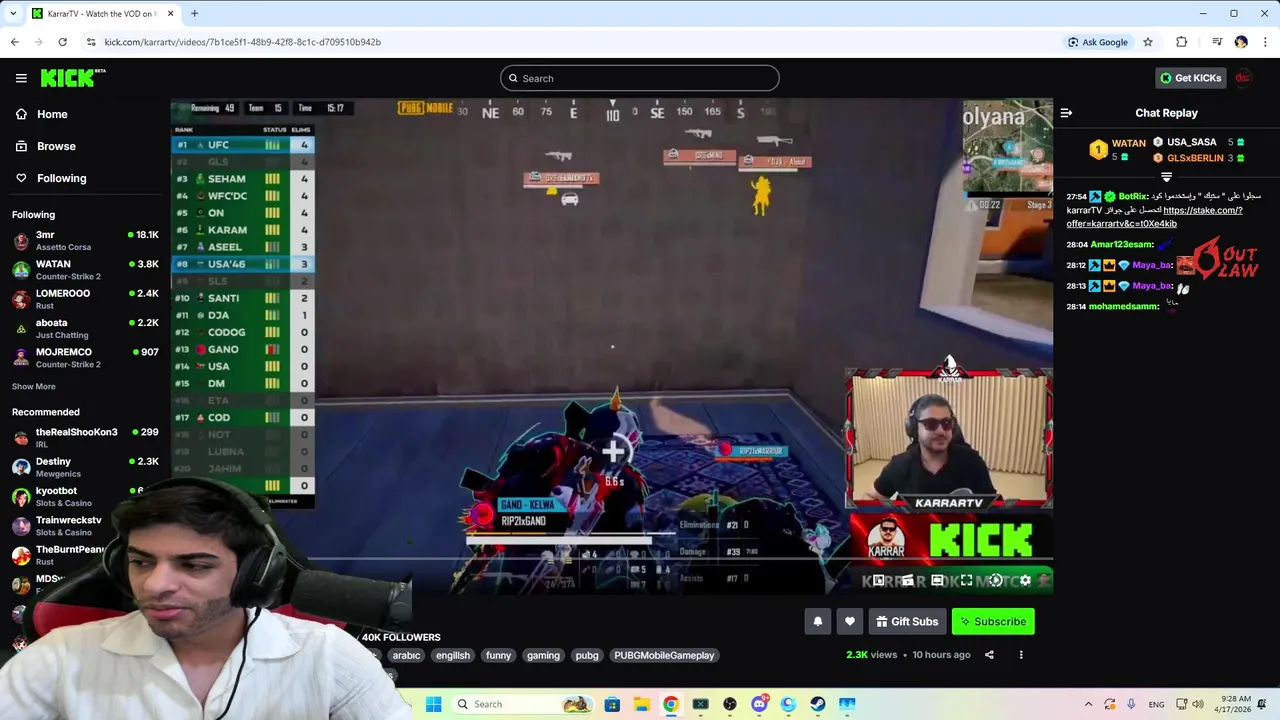This screenshot has height=720, width=1280.
Task: Open mohamedsamm's chat profile
Action: (1123, 306)
